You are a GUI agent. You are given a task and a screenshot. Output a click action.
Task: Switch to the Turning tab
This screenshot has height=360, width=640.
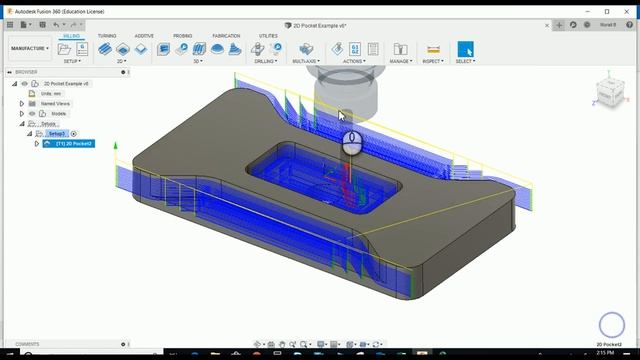tap(107, 36)
